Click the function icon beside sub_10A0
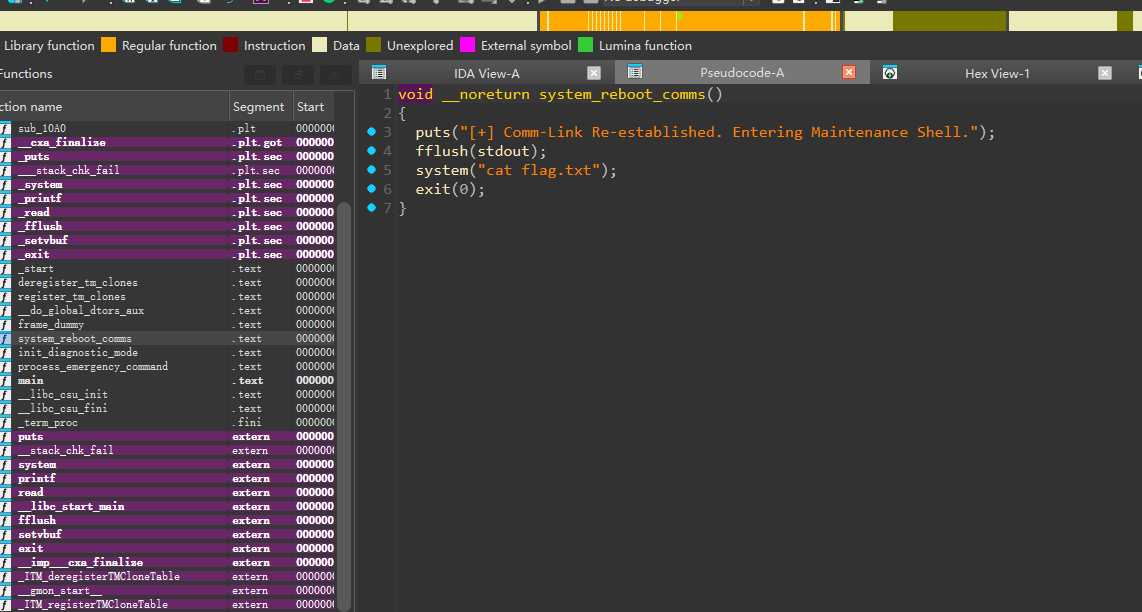Image resolution: width=1142 pixels, height=612 pixels. (x=5, y=128)
